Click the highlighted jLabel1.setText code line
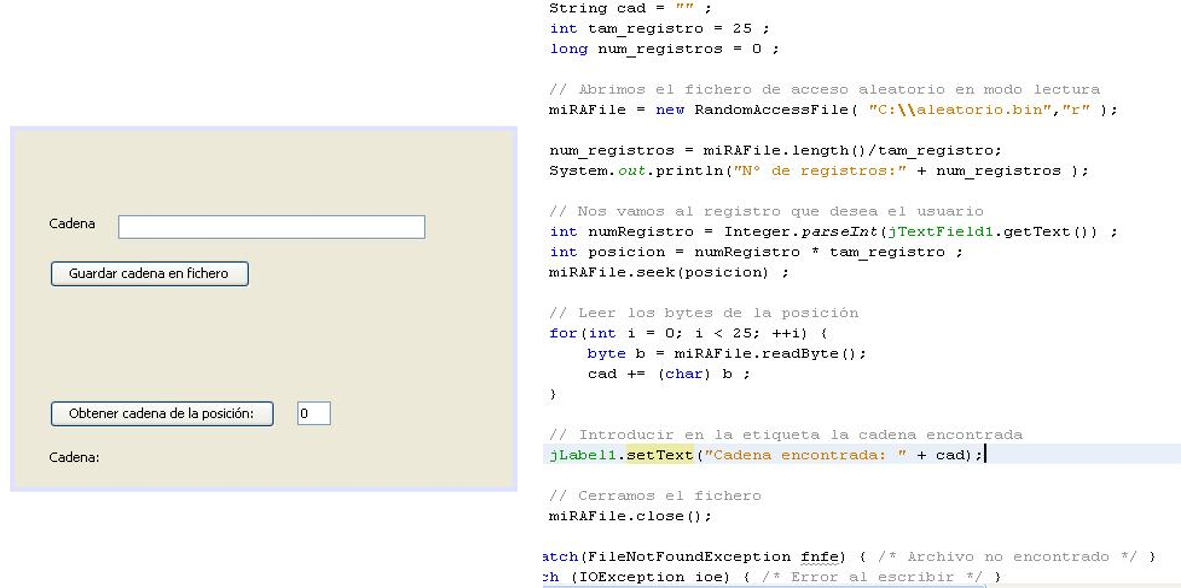 (766, 455)
